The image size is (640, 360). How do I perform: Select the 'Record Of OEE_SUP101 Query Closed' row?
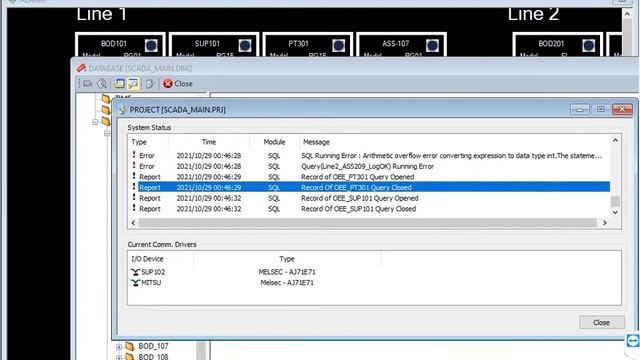369,209
